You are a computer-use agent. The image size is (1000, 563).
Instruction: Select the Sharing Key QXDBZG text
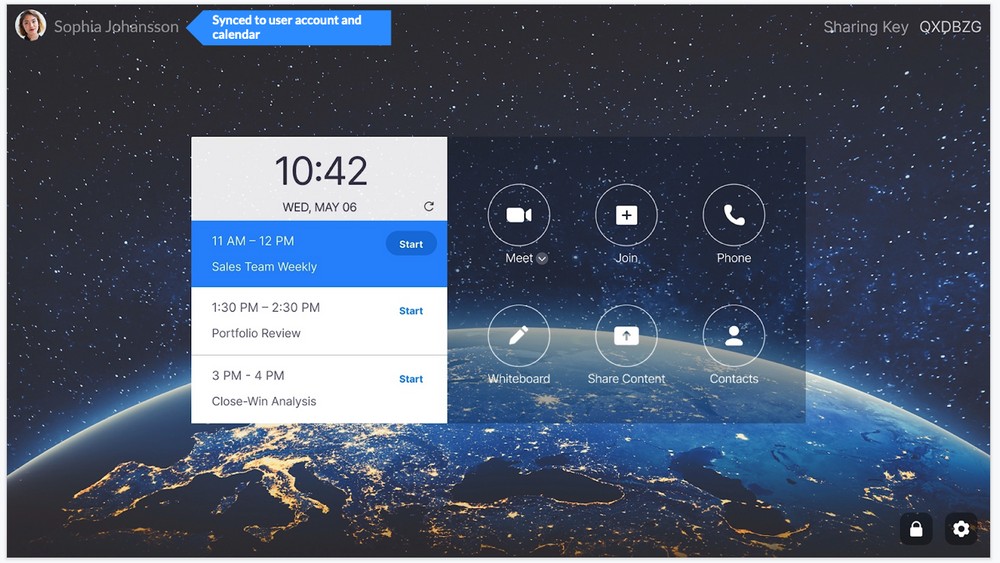902,27
